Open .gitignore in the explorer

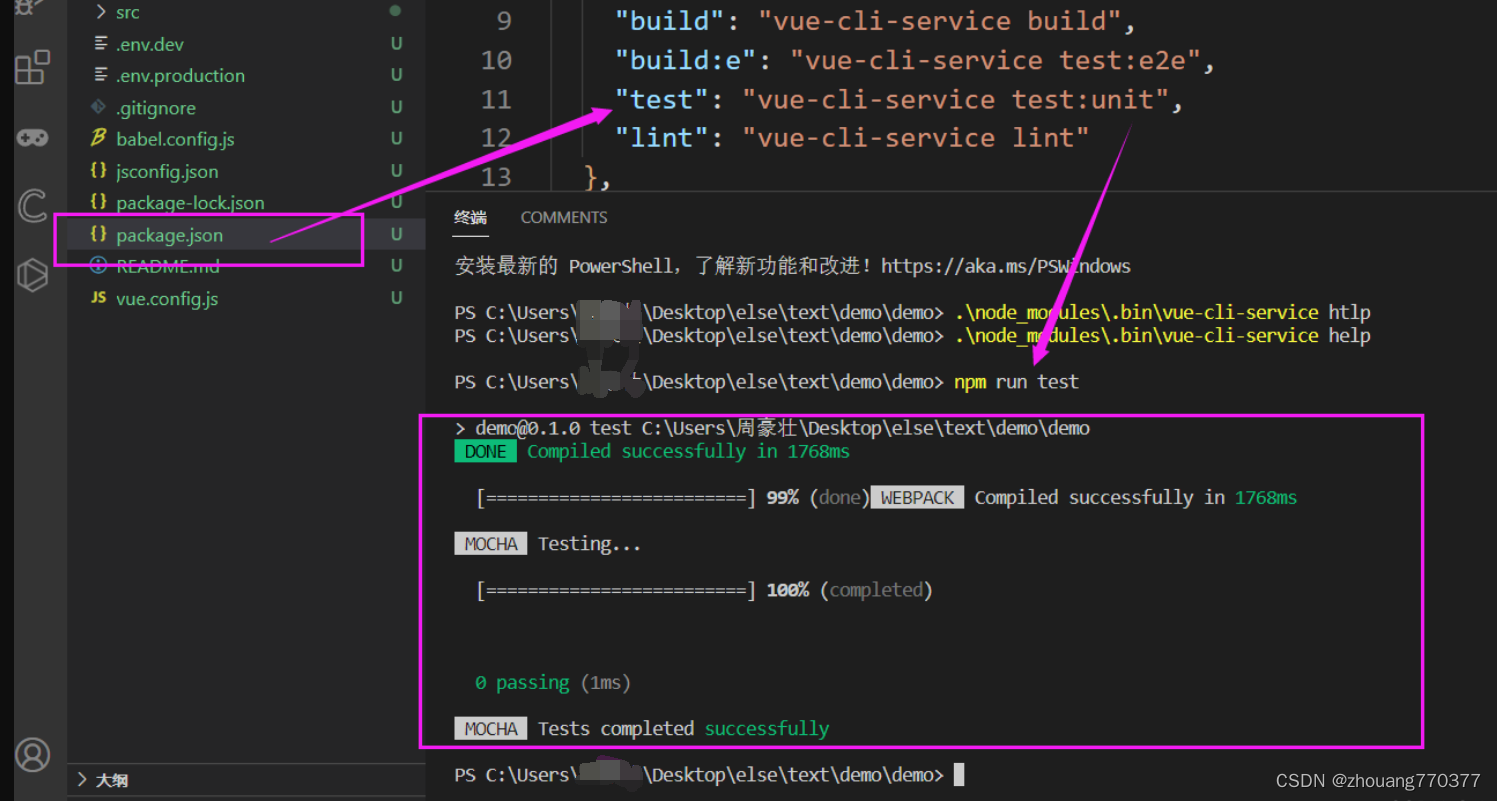click(156, 107)
